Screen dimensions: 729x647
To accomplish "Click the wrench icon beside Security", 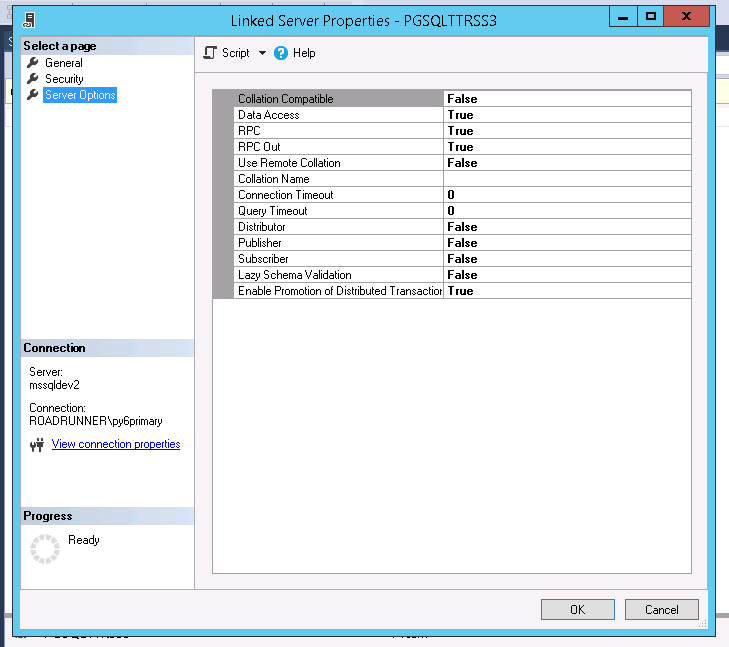I will (32, 79).
